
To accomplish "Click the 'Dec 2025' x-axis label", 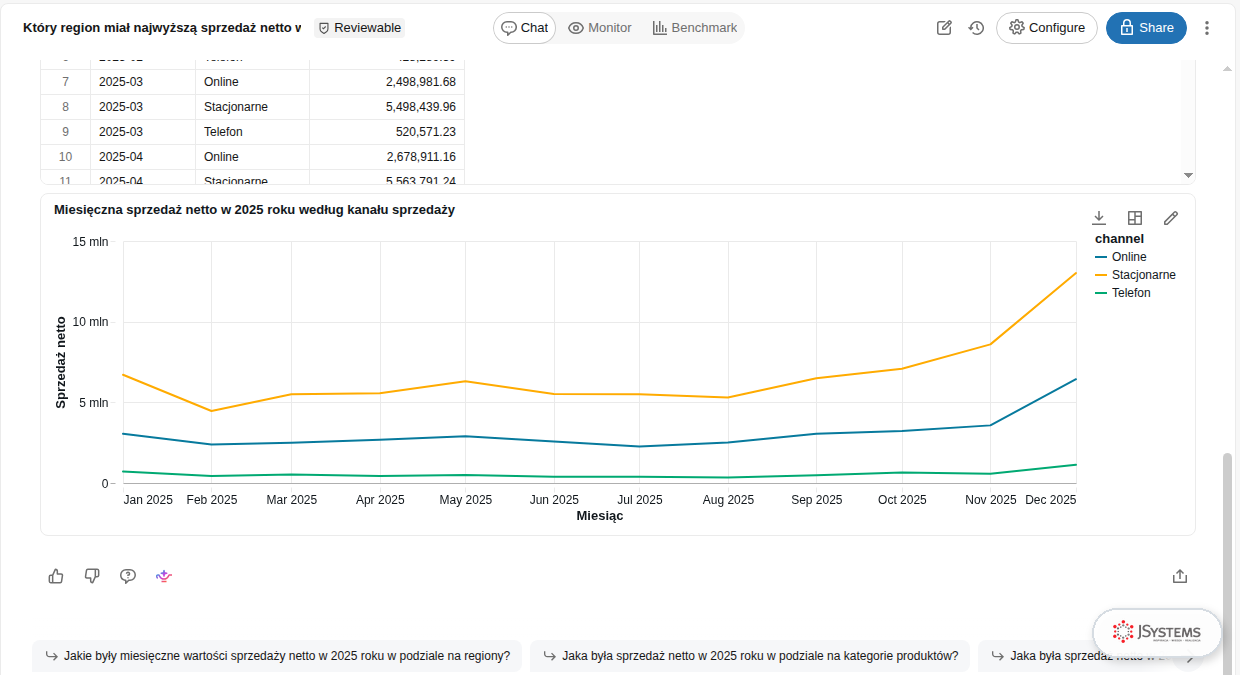I will (x=1051, y=500).
